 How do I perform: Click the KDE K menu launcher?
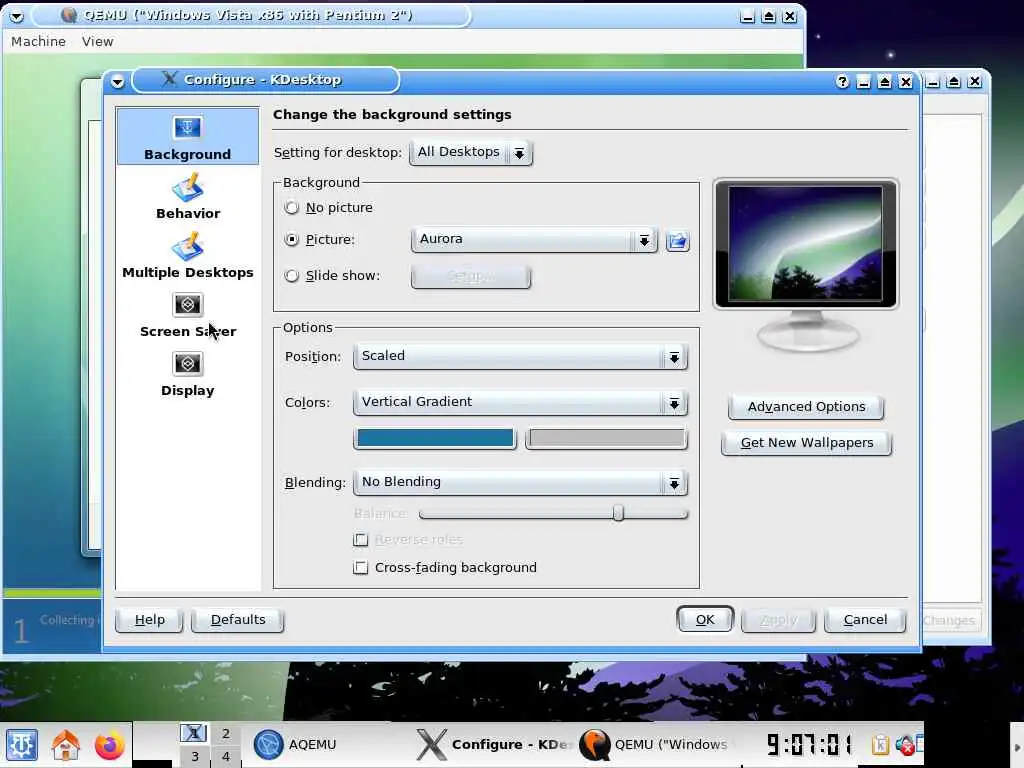pyautogui.click(x=22, y=745)
